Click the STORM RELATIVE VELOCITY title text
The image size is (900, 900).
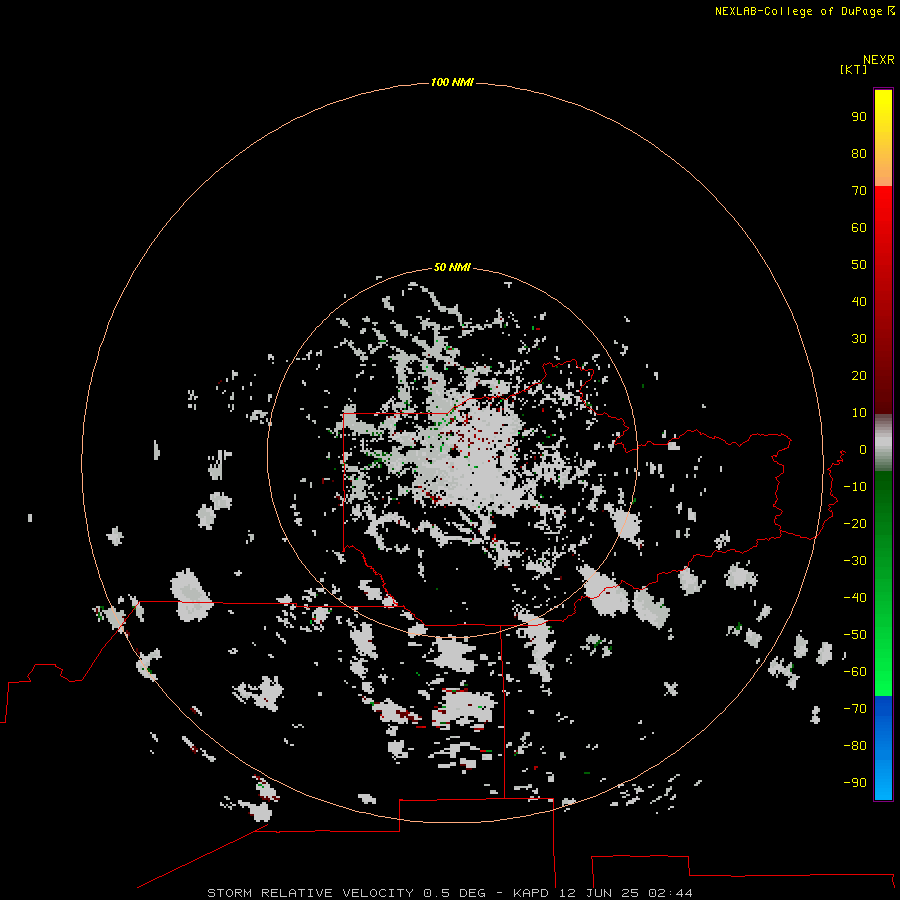pyautogui.click(x=310, y=893)
